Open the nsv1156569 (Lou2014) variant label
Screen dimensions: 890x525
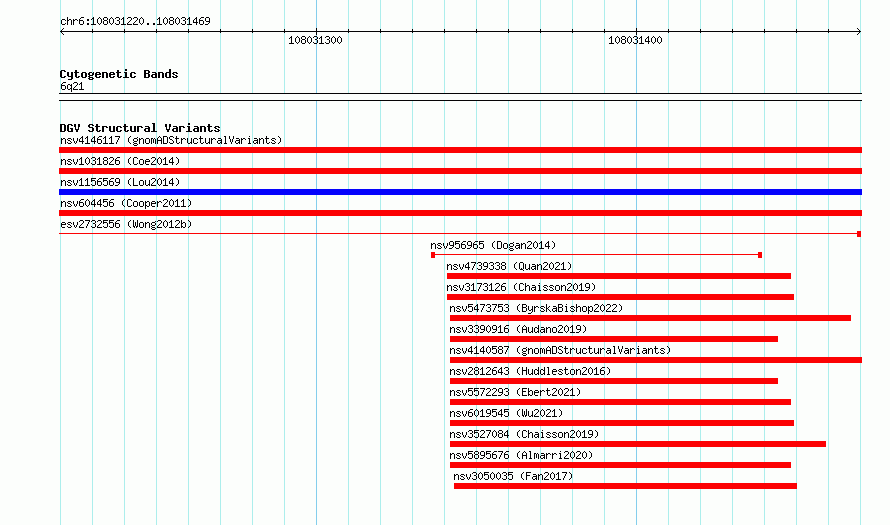(120, 182)
